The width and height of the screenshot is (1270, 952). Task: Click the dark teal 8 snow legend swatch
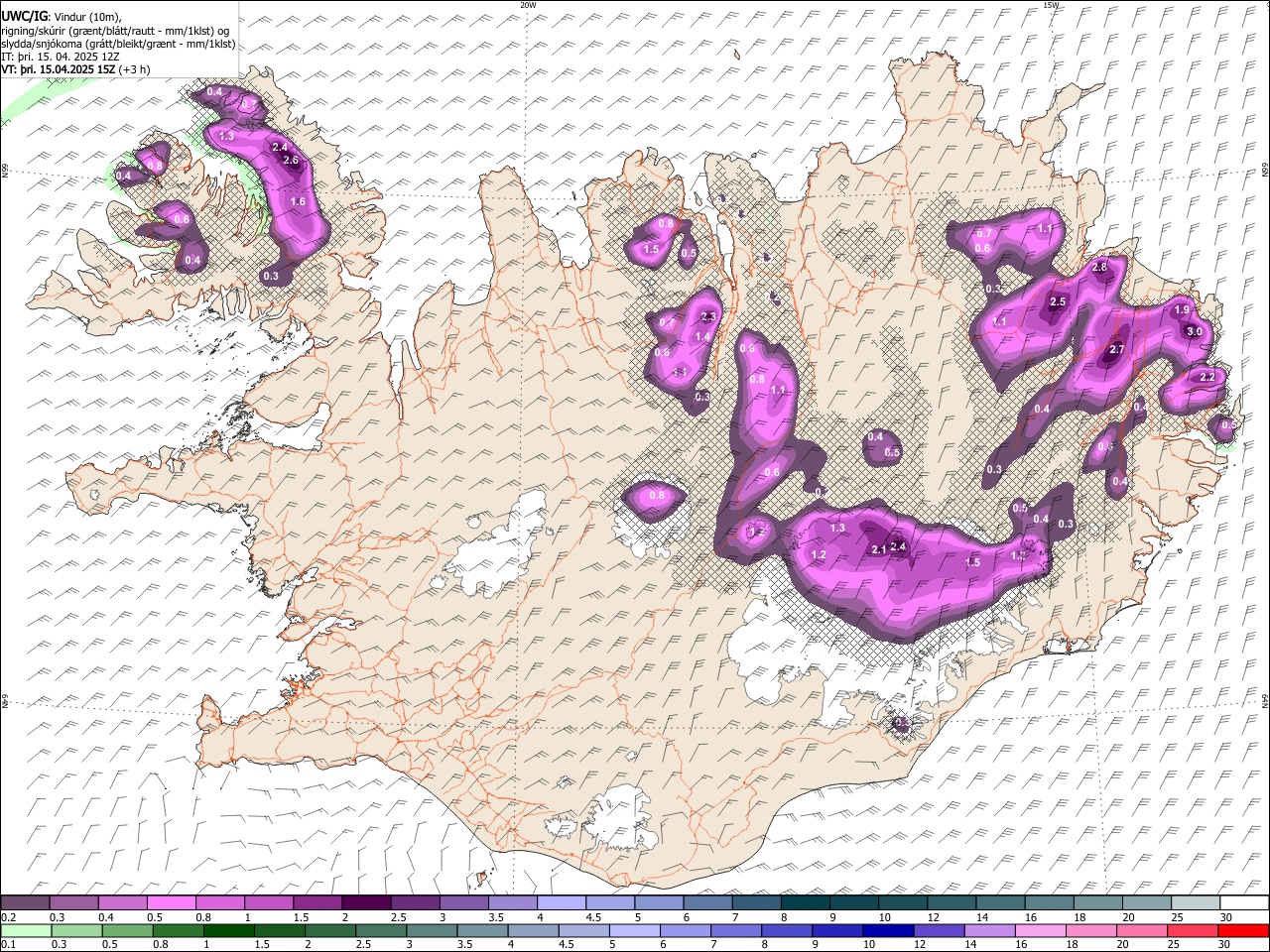click(806, 903)
